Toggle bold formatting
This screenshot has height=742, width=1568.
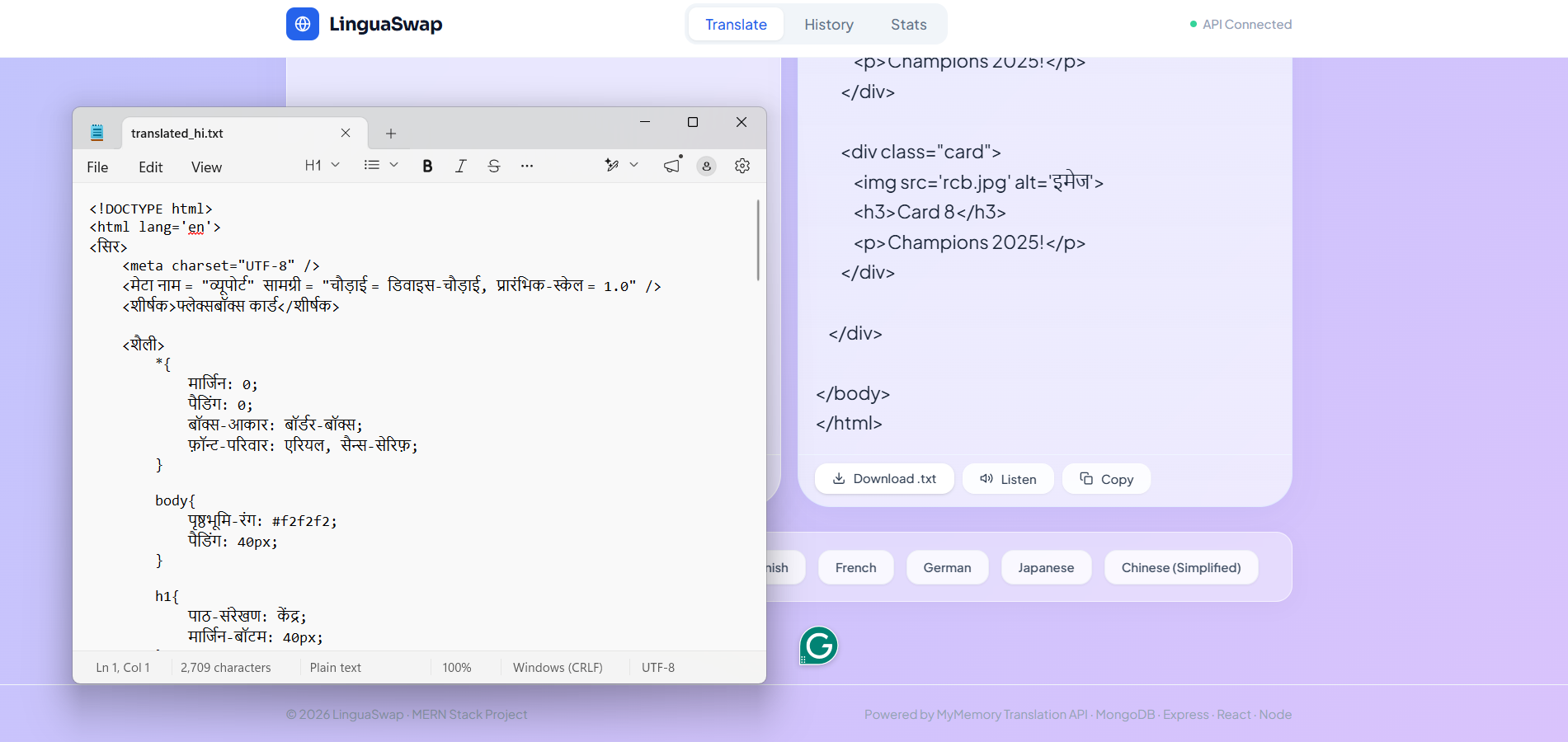click(427, 166)
